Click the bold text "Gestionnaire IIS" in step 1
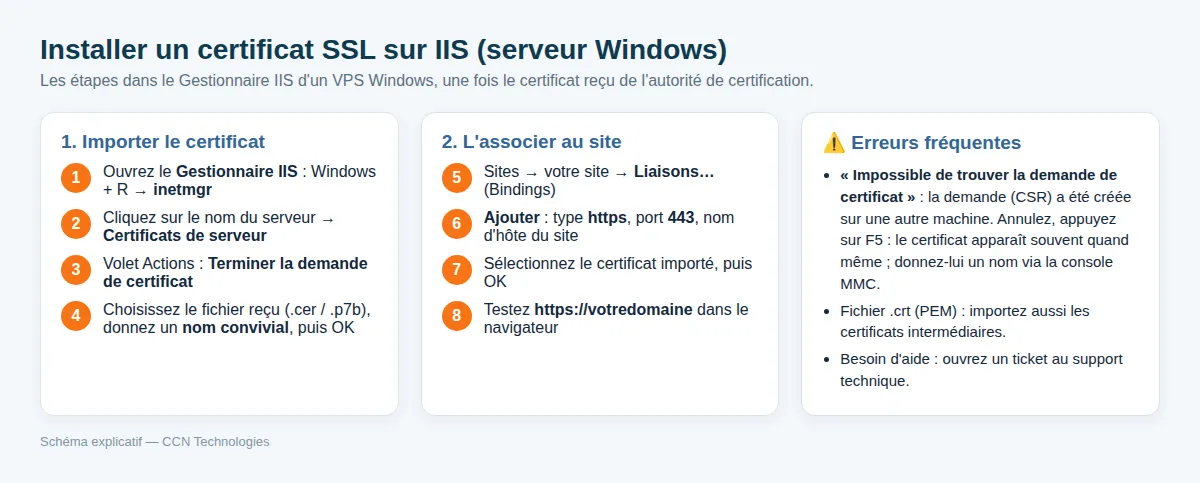This screenshot has height=483, width=1200. [237, 171]
